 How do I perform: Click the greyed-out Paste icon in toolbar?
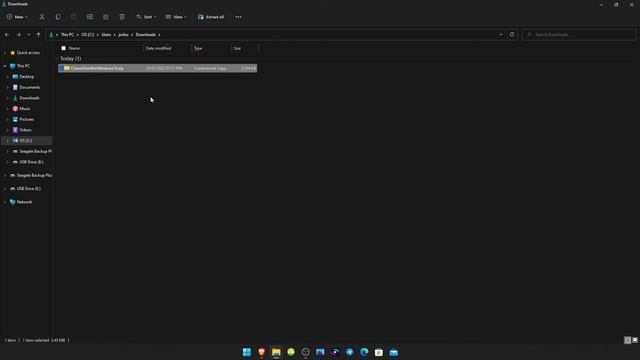pyautogui.click(x=74, y=17)
